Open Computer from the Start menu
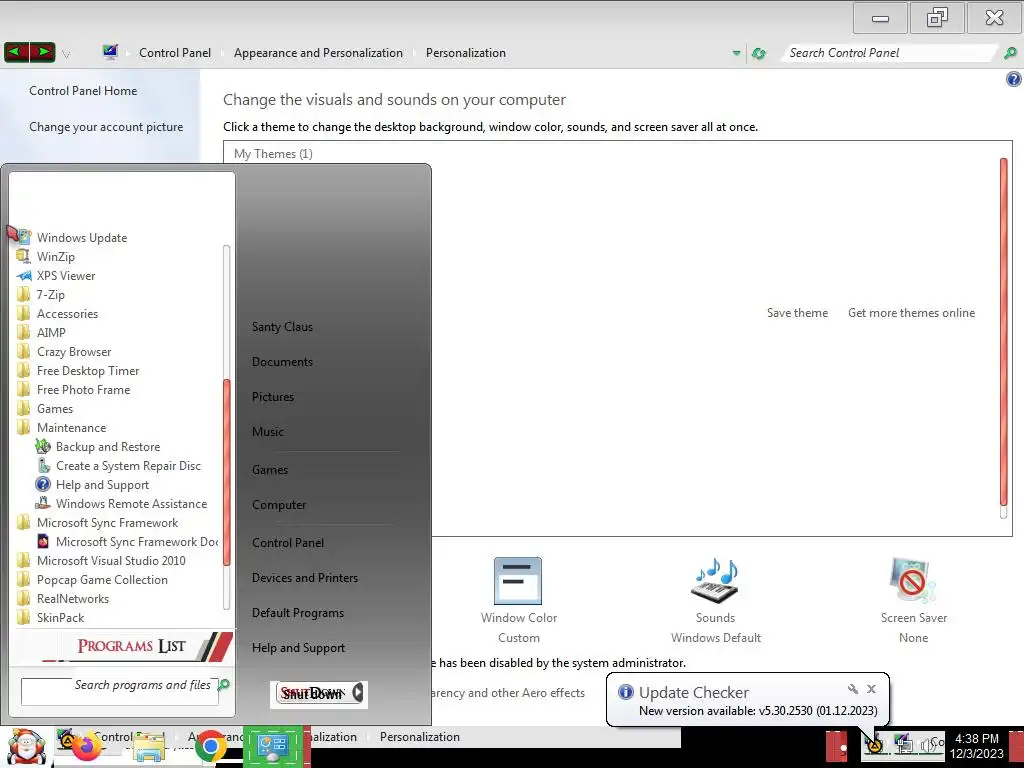Screen dimensions: 1024x768 [279, 505]
